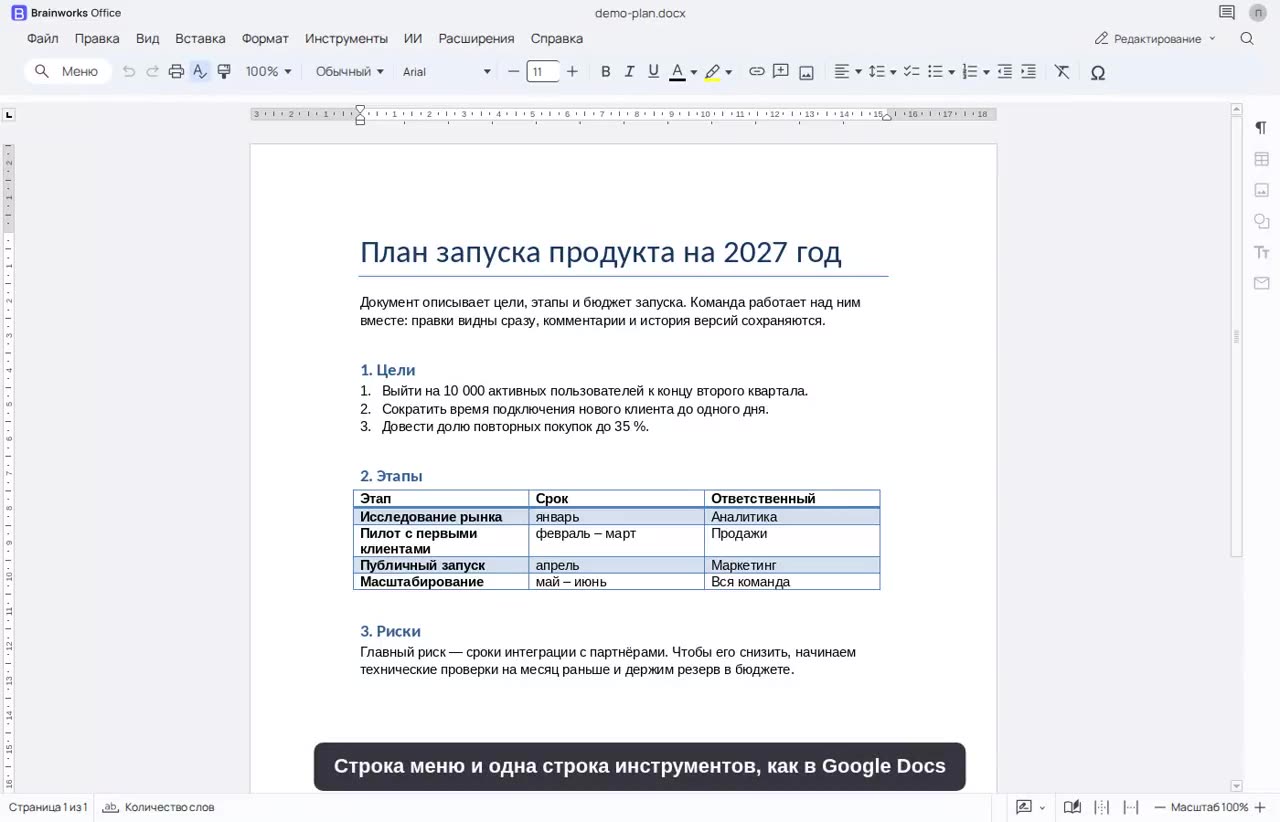Open the table panel icon in sidebar
Screen dimensions: 1280x822
(1261, 159)
